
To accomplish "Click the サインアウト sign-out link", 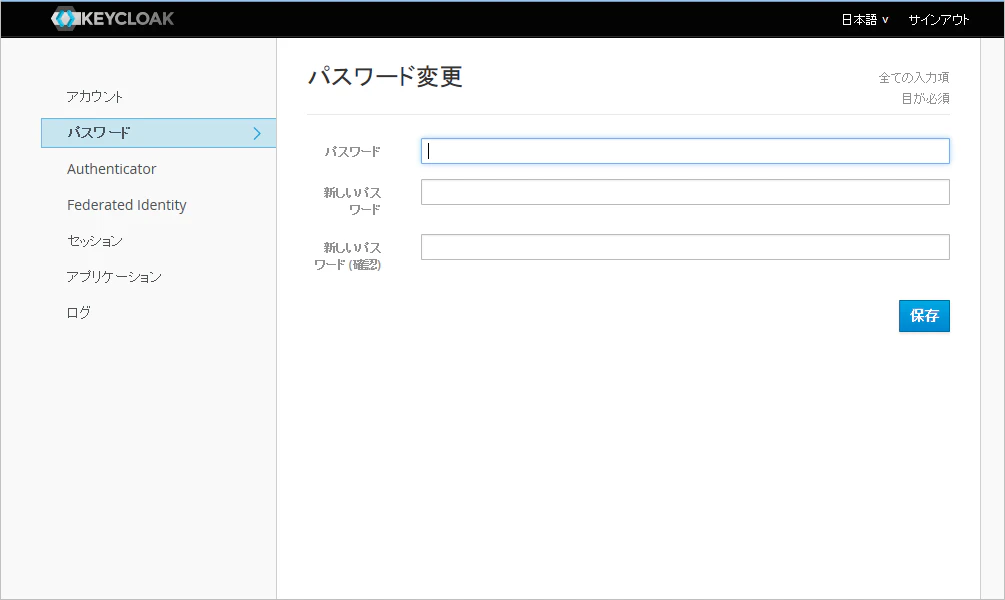I will pos(938,20).
